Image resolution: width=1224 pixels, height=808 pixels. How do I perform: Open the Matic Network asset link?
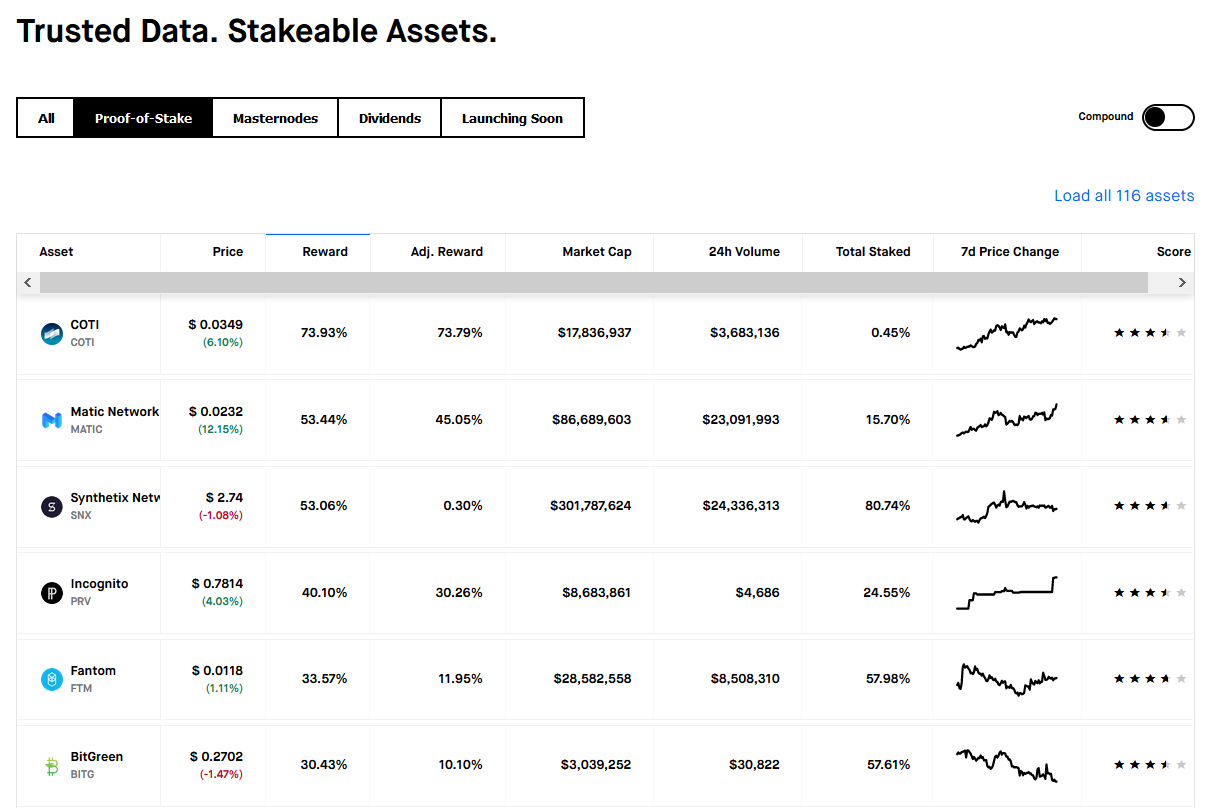point(115,412)
